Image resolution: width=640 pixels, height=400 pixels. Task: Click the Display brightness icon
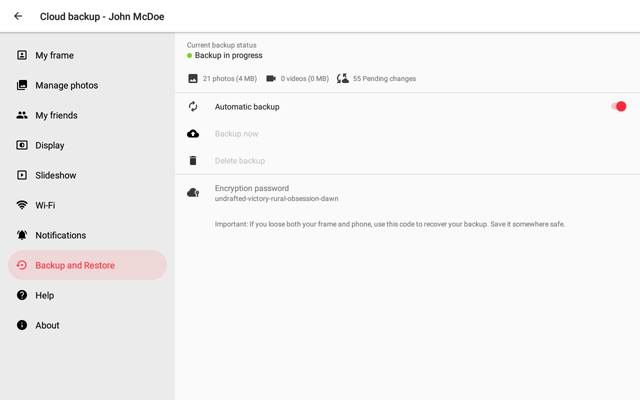point(22,145)
